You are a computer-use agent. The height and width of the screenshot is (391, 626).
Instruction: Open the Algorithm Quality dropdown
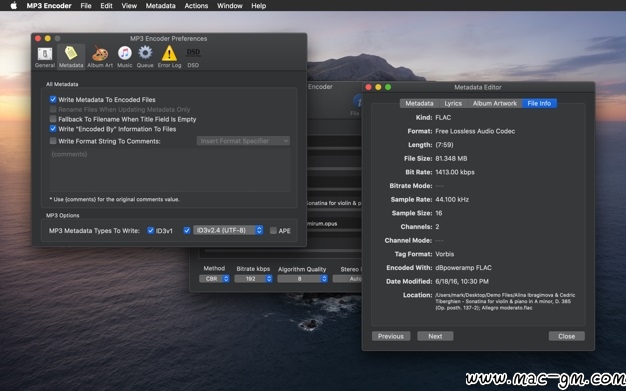[303, 278]
